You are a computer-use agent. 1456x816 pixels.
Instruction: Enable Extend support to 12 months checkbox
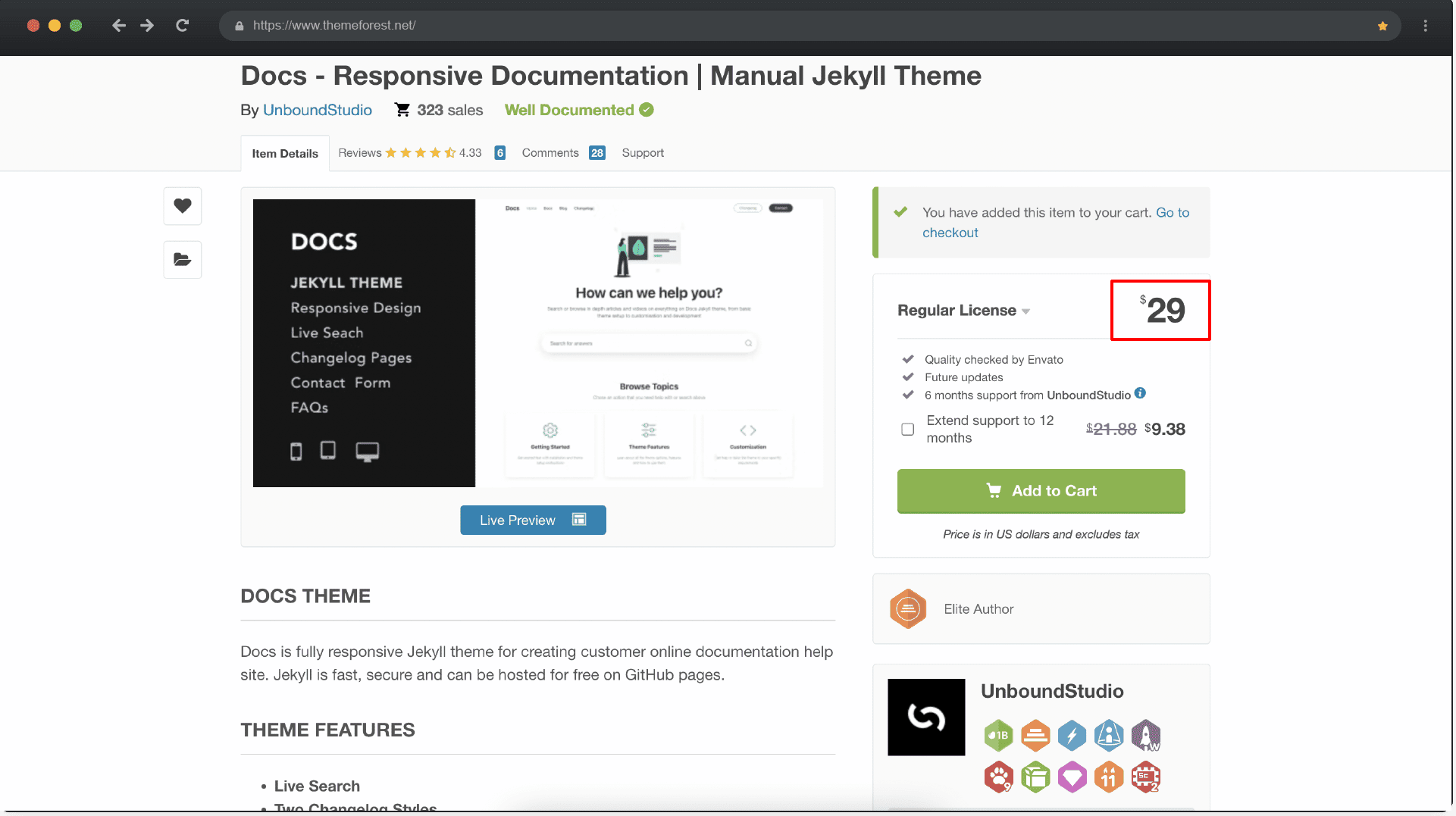[x=907, y=430]
